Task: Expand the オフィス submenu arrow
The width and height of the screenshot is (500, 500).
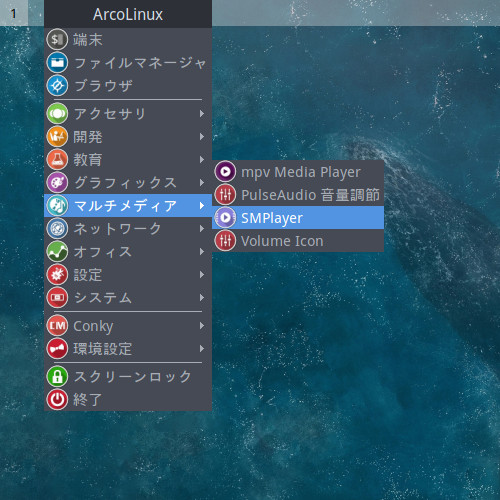Action: [202, 252]
